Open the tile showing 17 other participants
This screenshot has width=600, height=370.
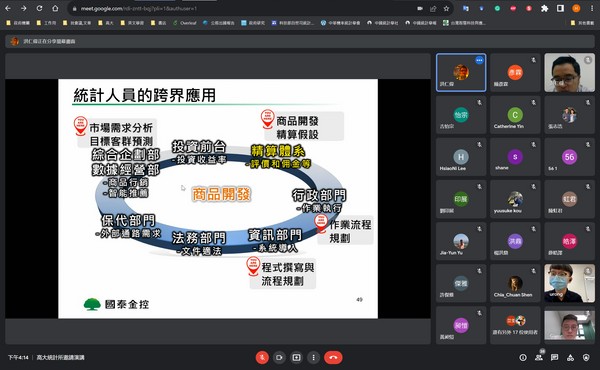coord(515,325)
